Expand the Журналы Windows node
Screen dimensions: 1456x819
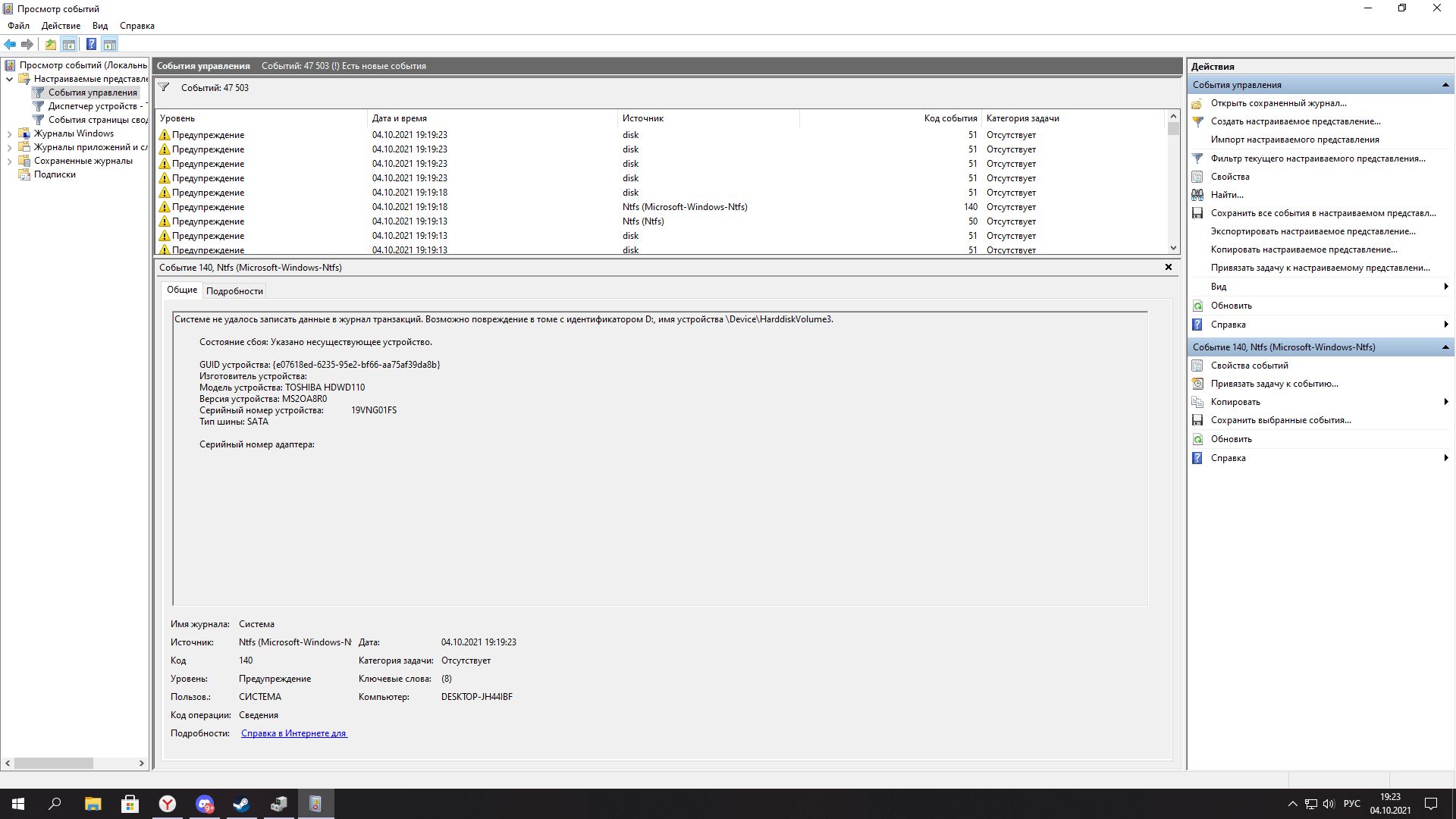pos(9,133)
